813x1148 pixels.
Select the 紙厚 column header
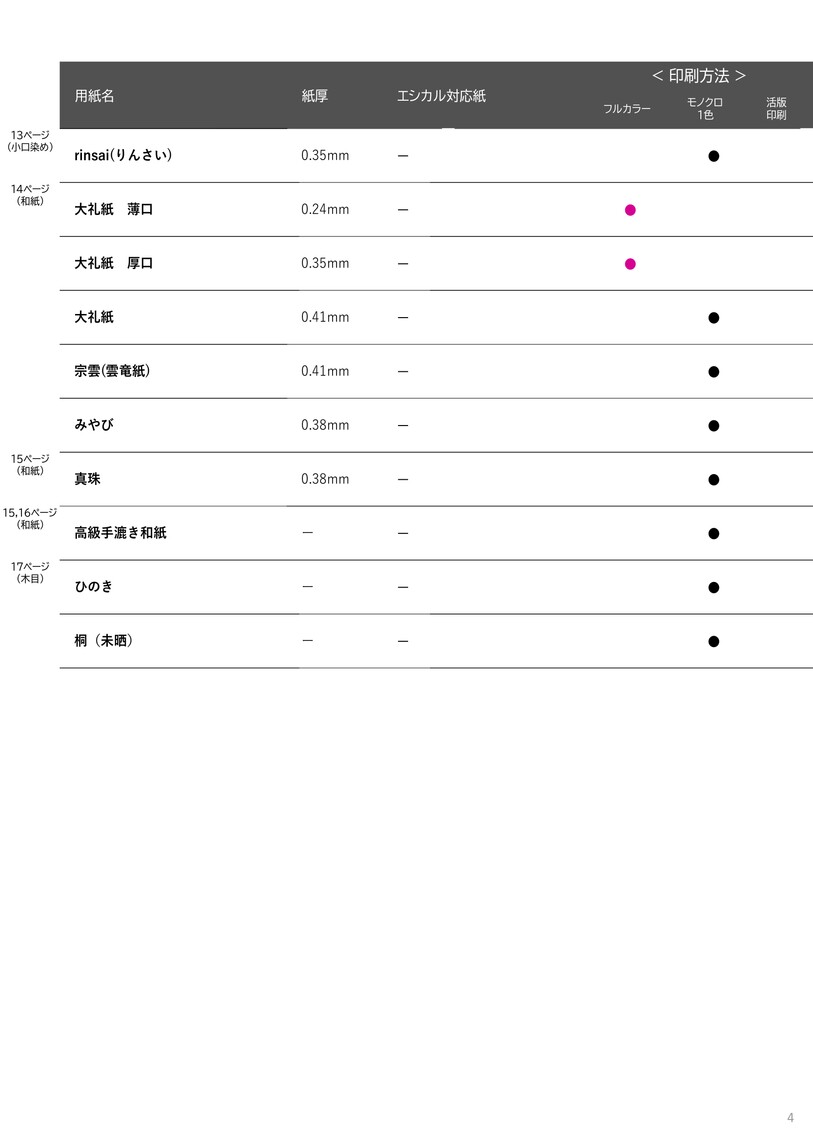[x=315, y=96]
